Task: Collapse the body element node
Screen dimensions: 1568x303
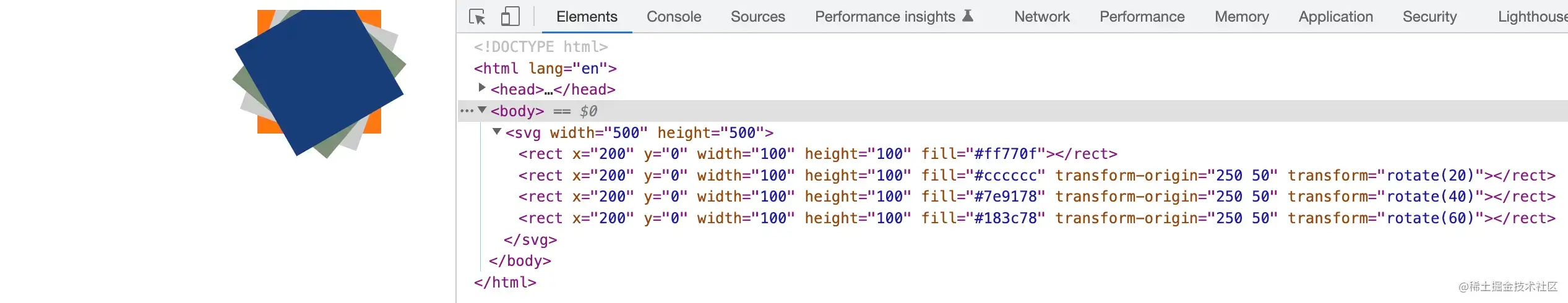Action: (x=482, y=111)
